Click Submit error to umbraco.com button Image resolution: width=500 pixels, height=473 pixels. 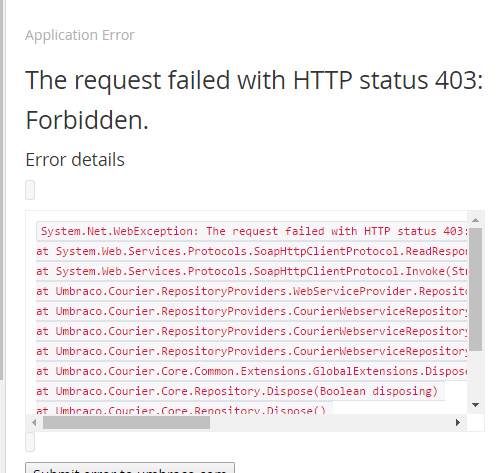[x=130, y=468]
